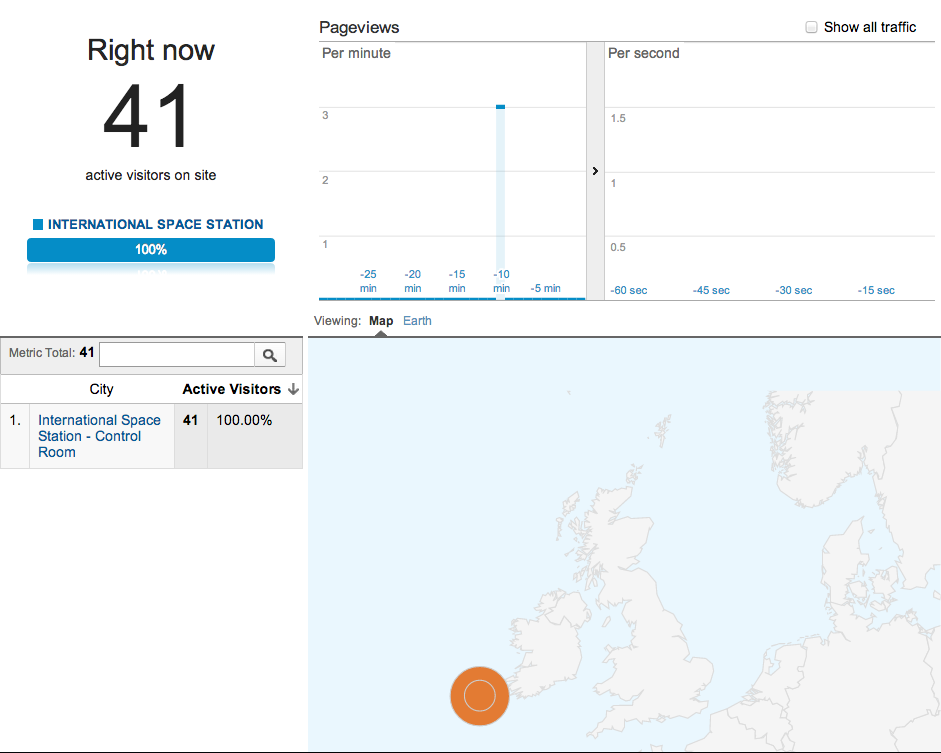The width and height of the screenshot is (941, 753).
Task: Click the magnifying glass search button
Action: coord(270,355)
